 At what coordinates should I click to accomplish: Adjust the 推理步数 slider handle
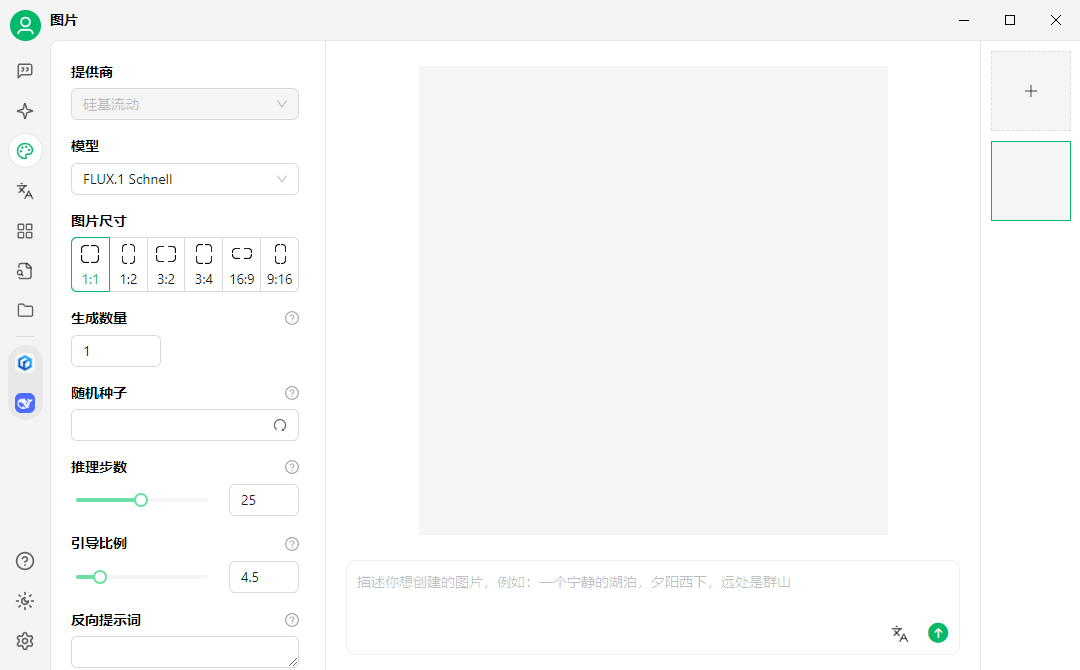(141, 500)
